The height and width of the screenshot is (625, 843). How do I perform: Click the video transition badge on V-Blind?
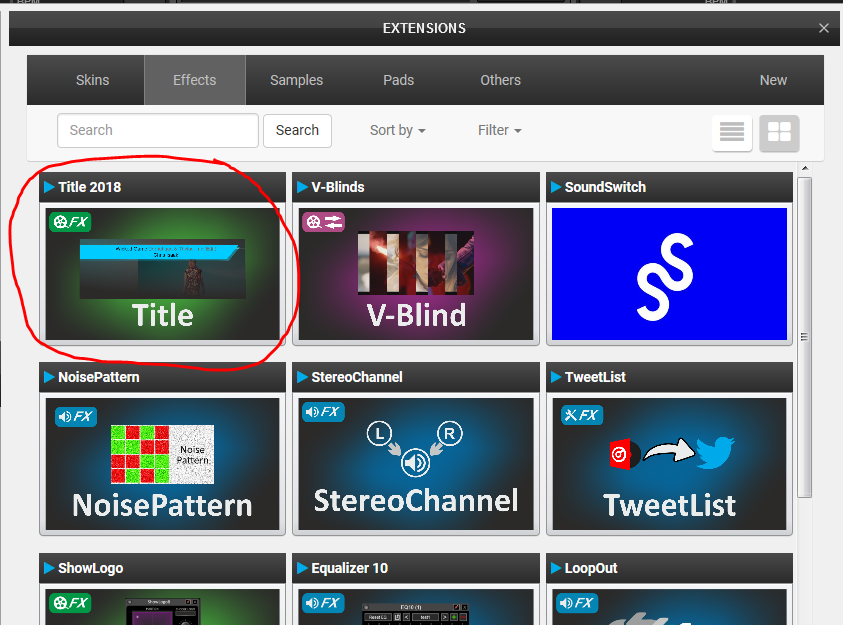[x=324, y=222]
